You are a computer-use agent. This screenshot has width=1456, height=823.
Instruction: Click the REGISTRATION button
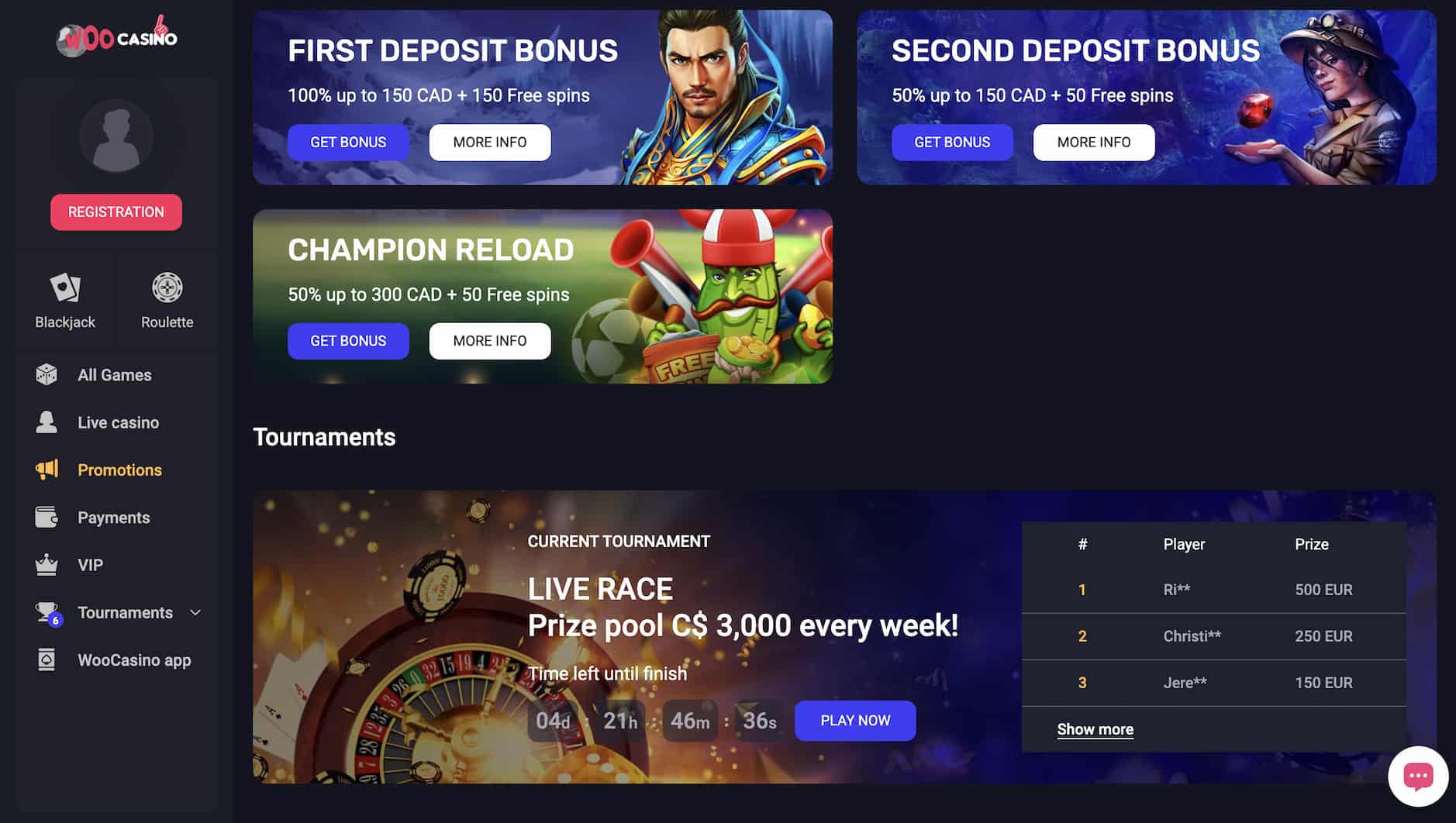click(116, 212)
